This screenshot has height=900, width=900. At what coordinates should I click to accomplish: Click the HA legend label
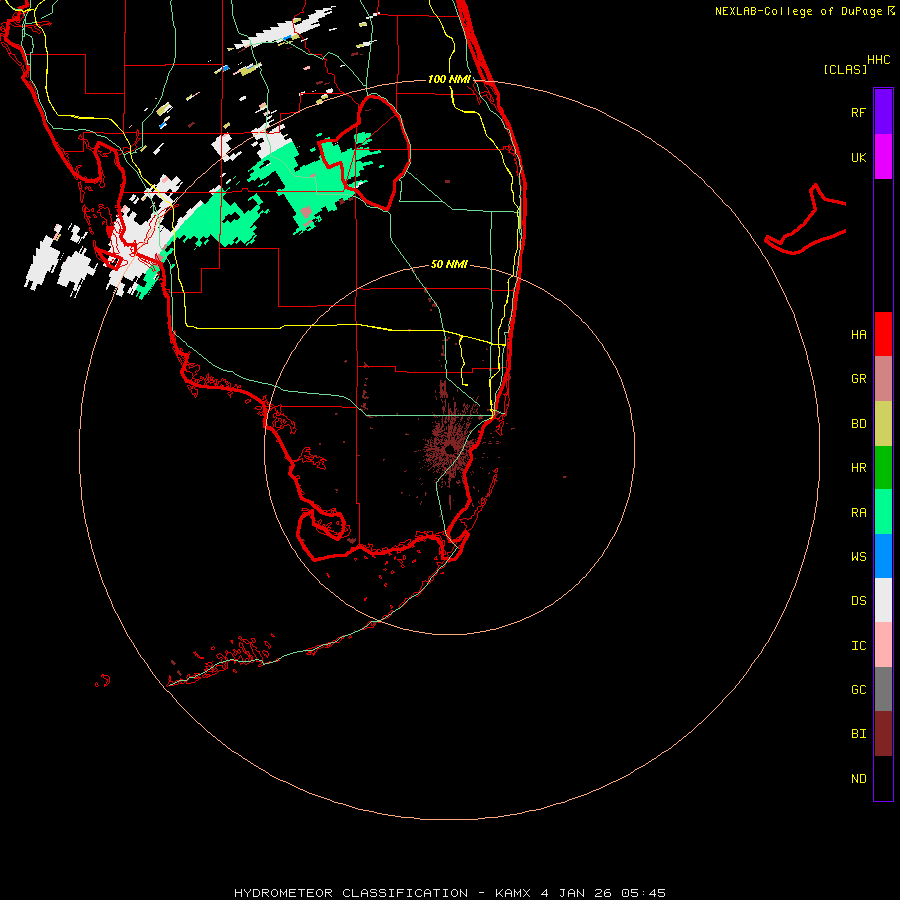point(858,335)
